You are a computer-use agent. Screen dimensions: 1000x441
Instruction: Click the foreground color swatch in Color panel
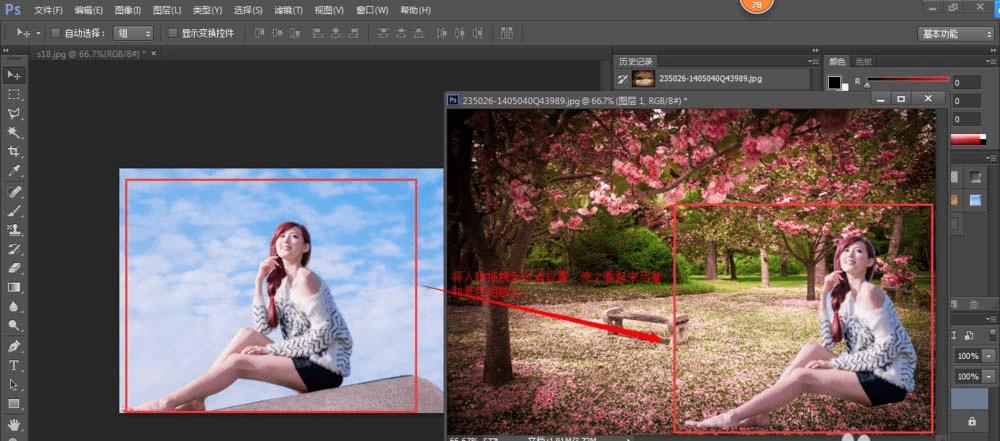tap(833, 80)
